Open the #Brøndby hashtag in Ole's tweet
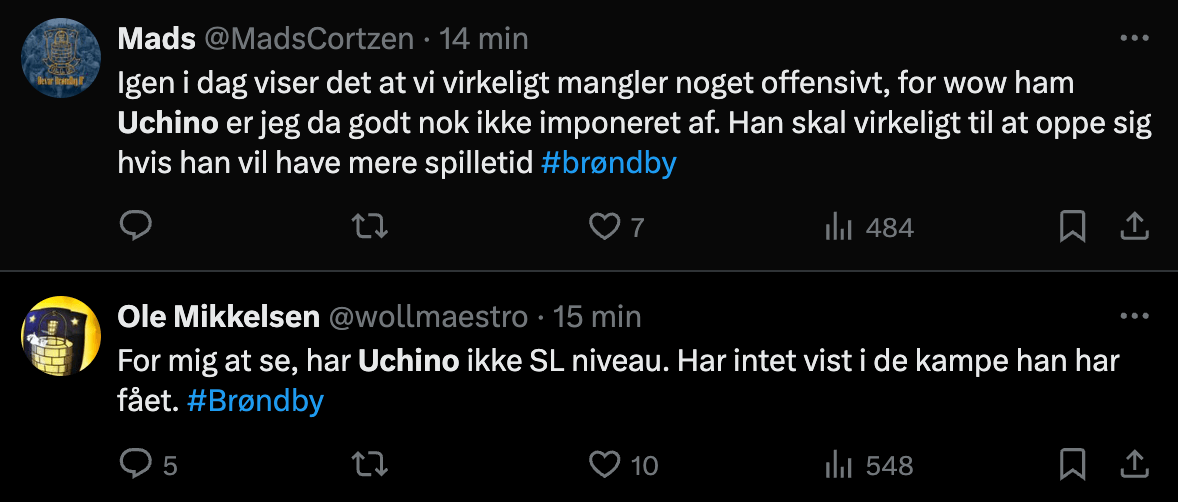The image size is (1178, 502). tap(255, 401)
